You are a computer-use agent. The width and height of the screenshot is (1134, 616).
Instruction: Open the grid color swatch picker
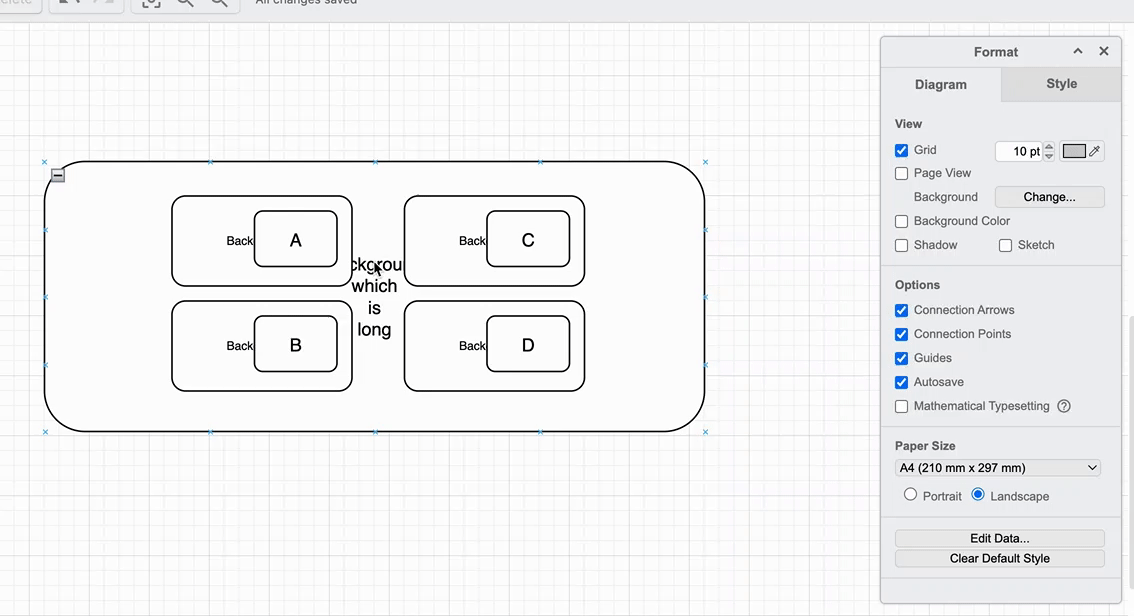click(1075, 151)
